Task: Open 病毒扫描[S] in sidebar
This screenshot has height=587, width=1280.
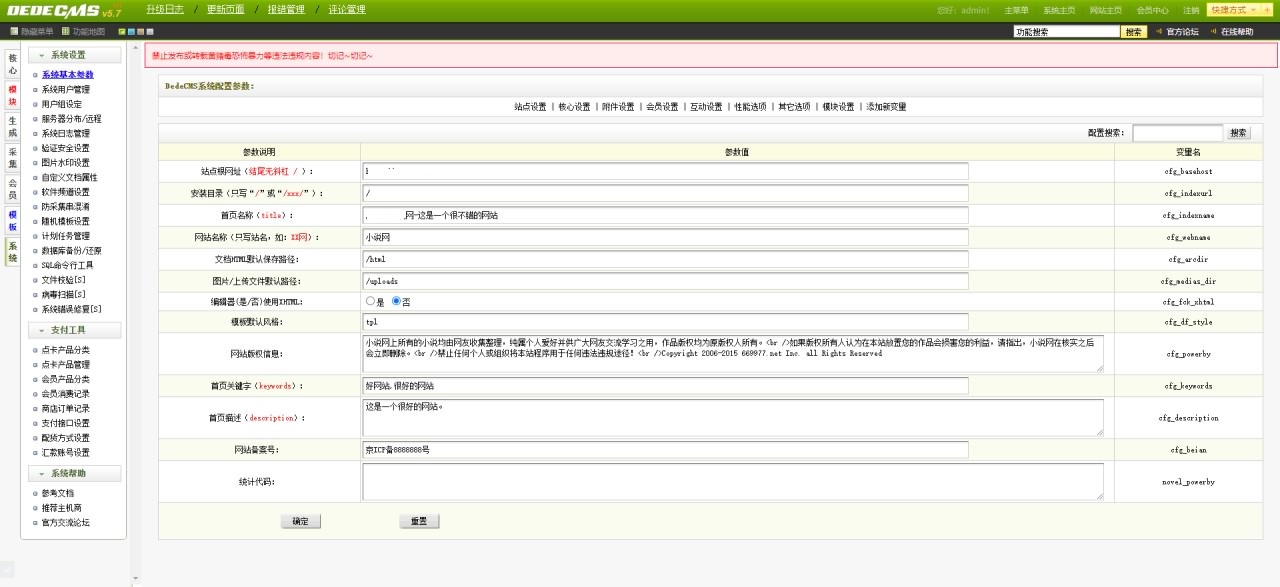Action: click(x=63, y=295)
